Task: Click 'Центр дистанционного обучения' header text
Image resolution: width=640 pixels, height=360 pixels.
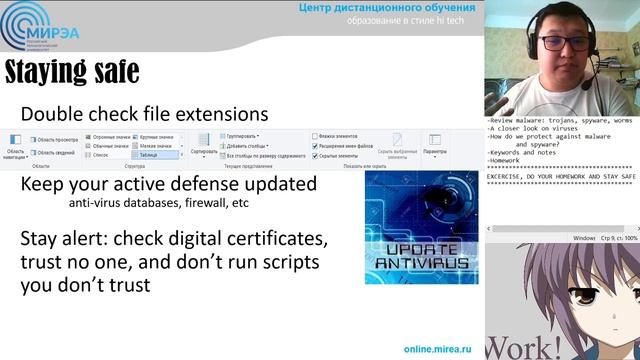Action: 387,8
